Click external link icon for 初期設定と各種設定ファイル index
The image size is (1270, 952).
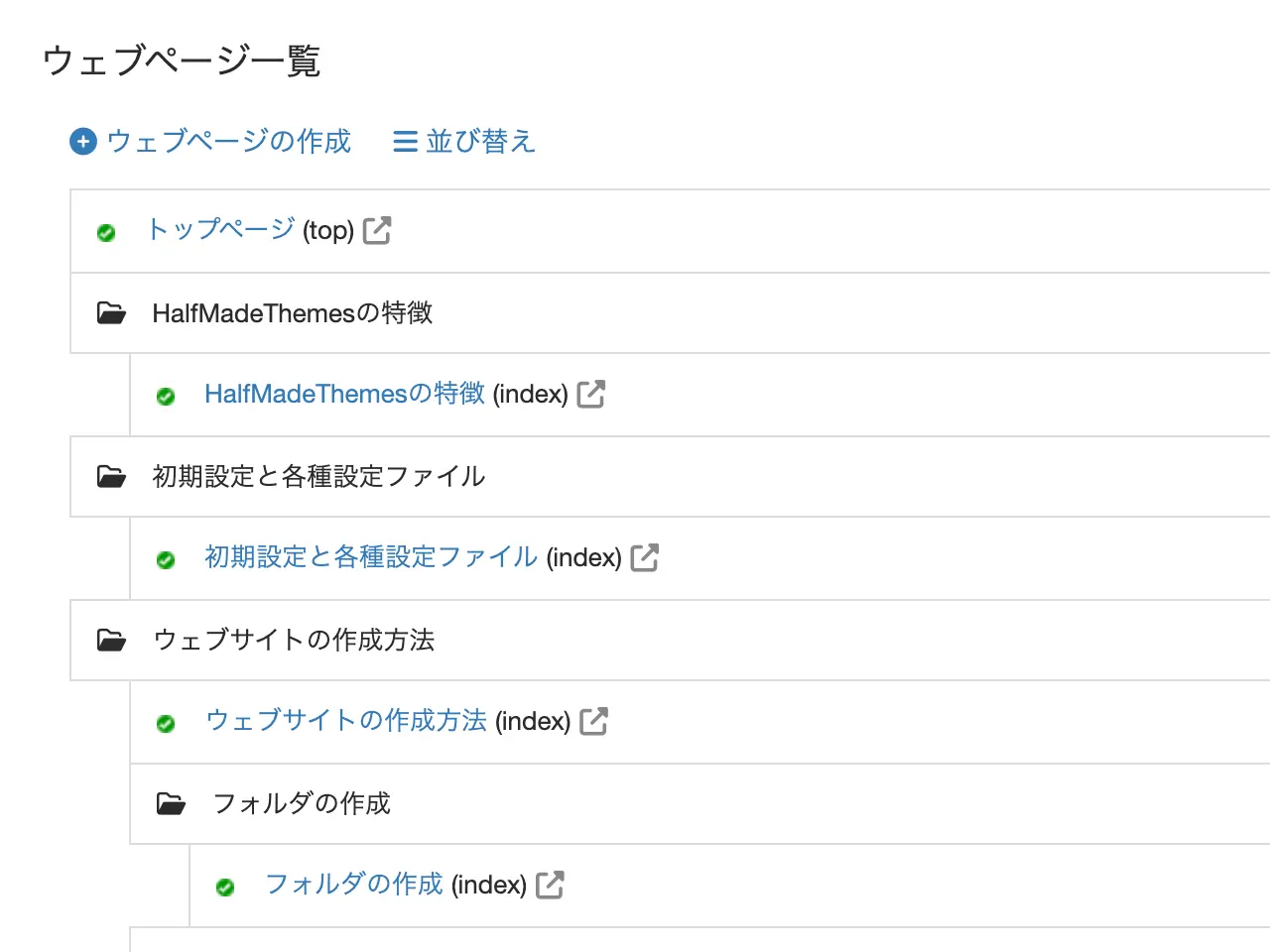645,557
